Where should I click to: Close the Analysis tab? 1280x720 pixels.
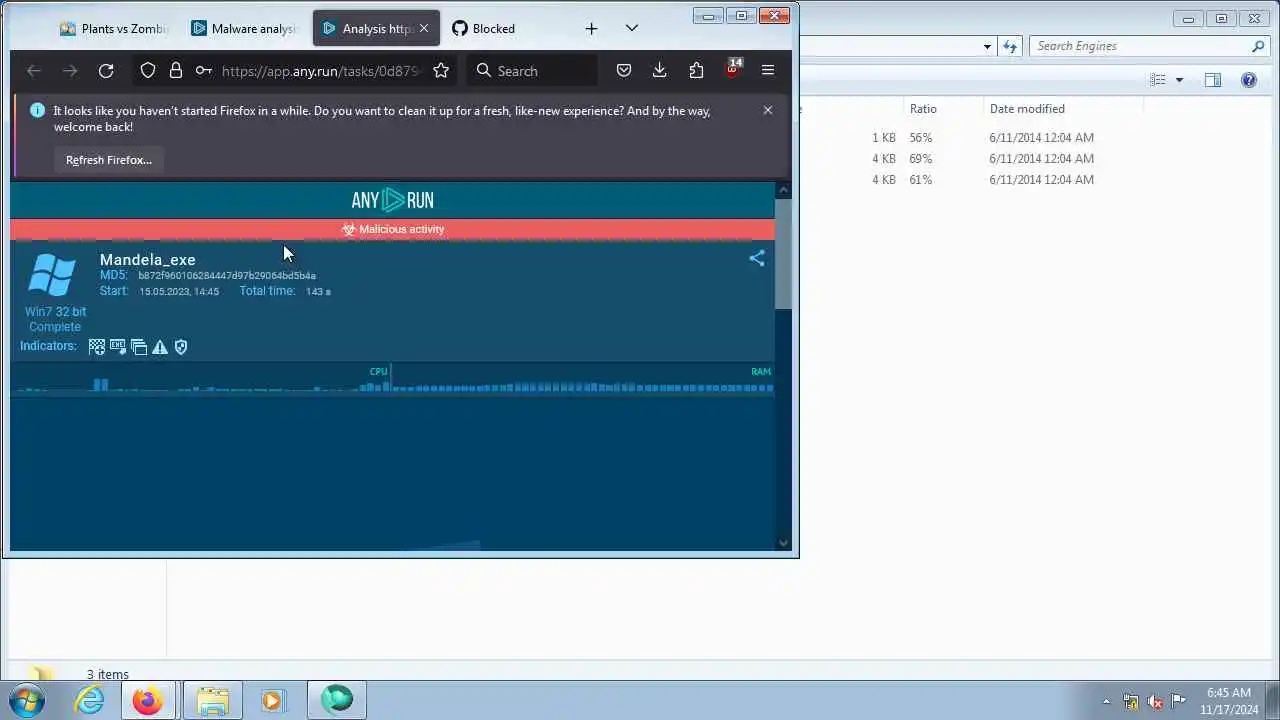(x=423, y=29)
